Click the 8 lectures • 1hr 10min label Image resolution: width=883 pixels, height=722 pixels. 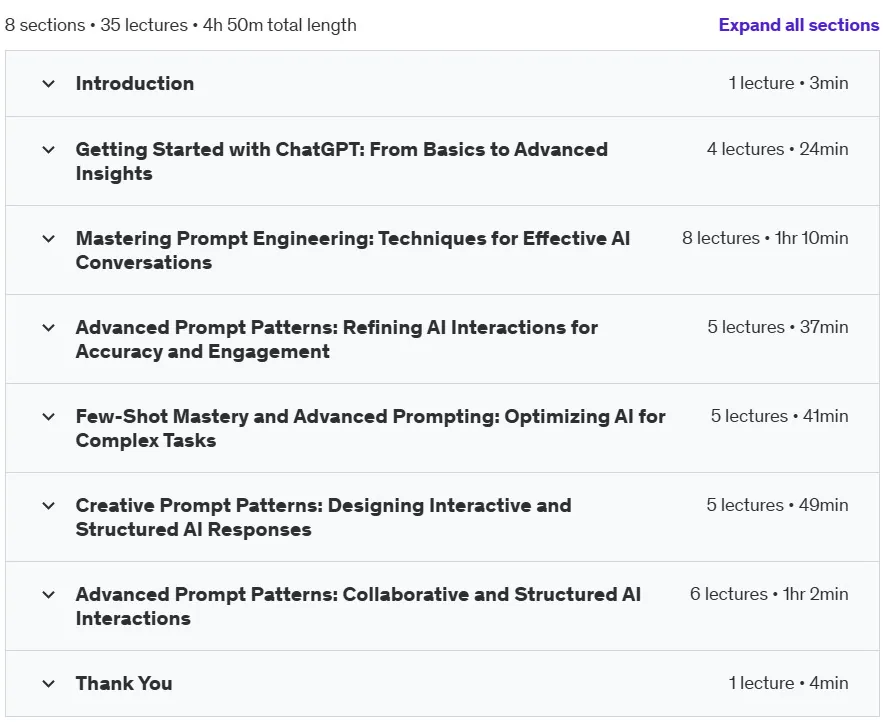(x=765, y=238)
